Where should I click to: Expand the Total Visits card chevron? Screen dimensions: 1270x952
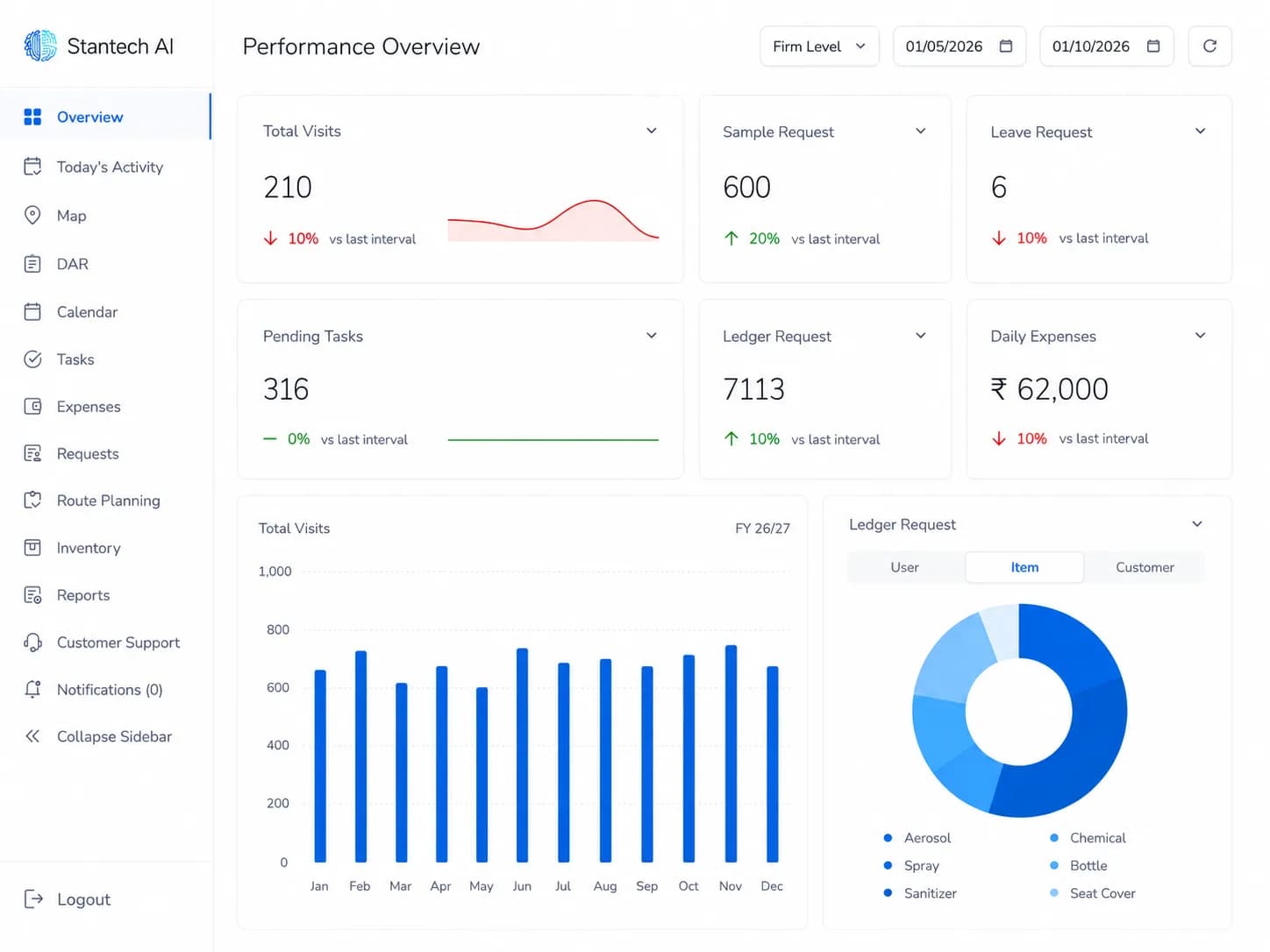[x=652, y=131]
